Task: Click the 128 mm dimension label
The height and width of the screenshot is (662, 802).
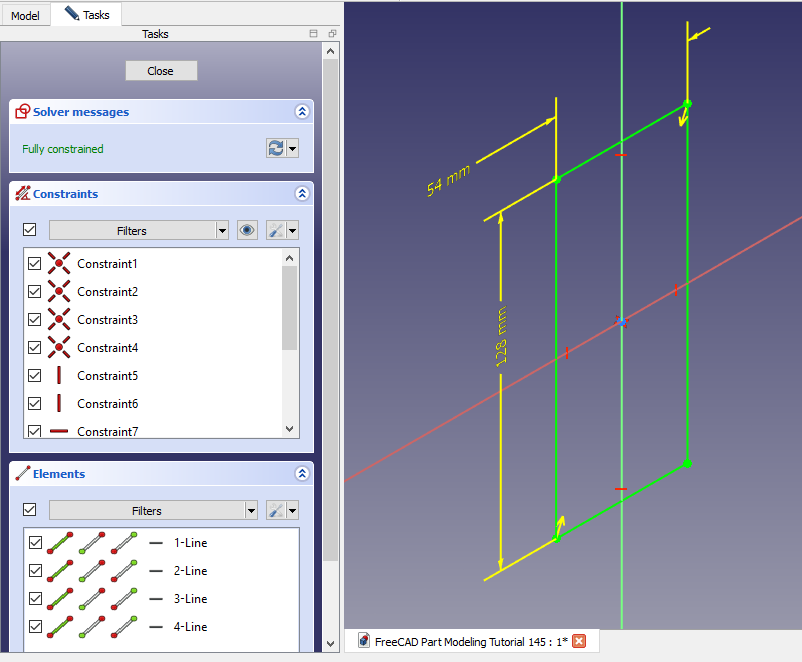Action: point(503,335)
